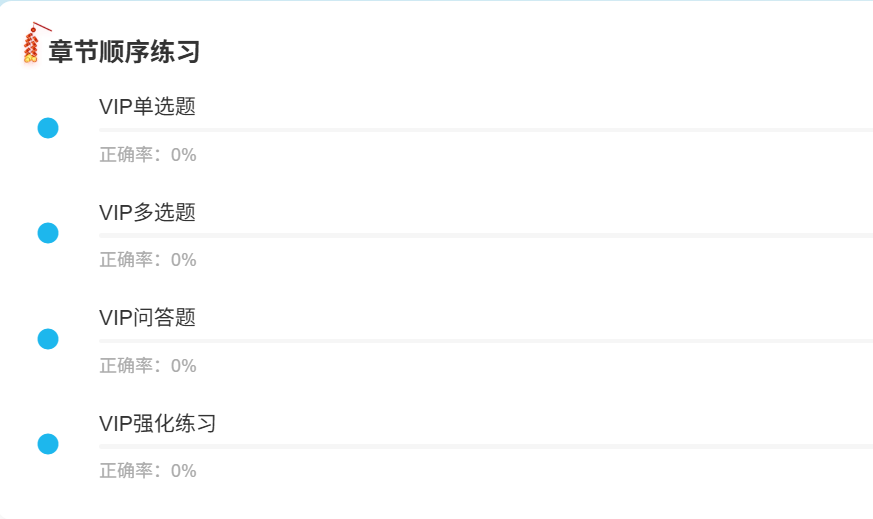Click the VIP强化练习 progress bar

click(486, 446)
